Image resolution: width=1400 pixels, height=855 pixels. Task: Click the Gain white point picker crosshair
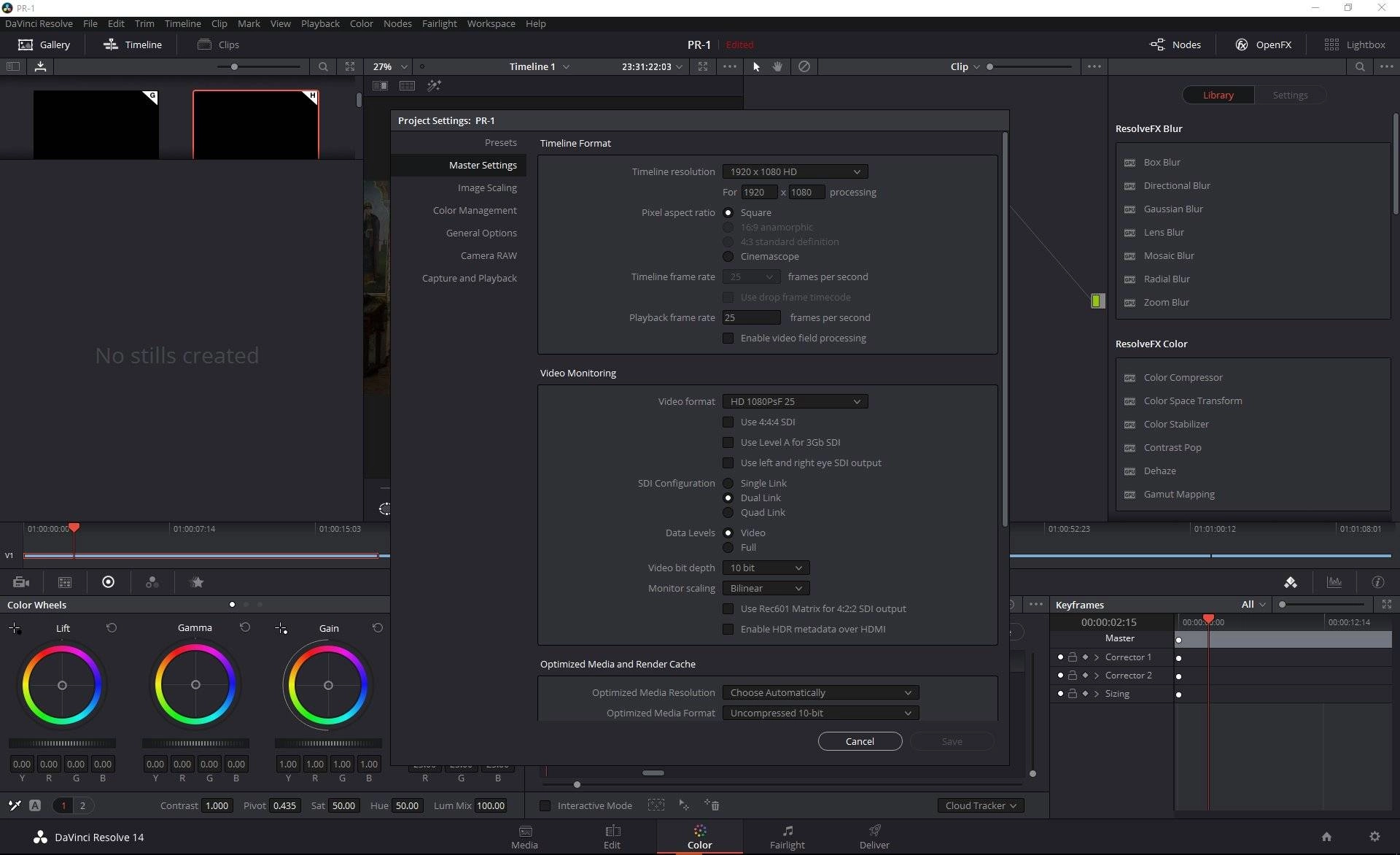coord(281,628)
